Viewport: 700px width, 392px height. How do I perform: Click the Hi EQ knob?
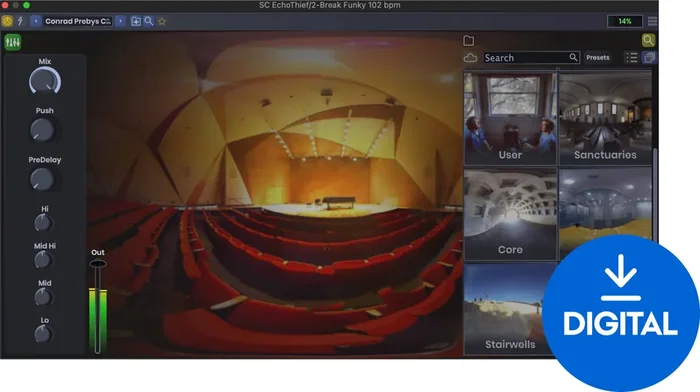click(x=43, y=223)
